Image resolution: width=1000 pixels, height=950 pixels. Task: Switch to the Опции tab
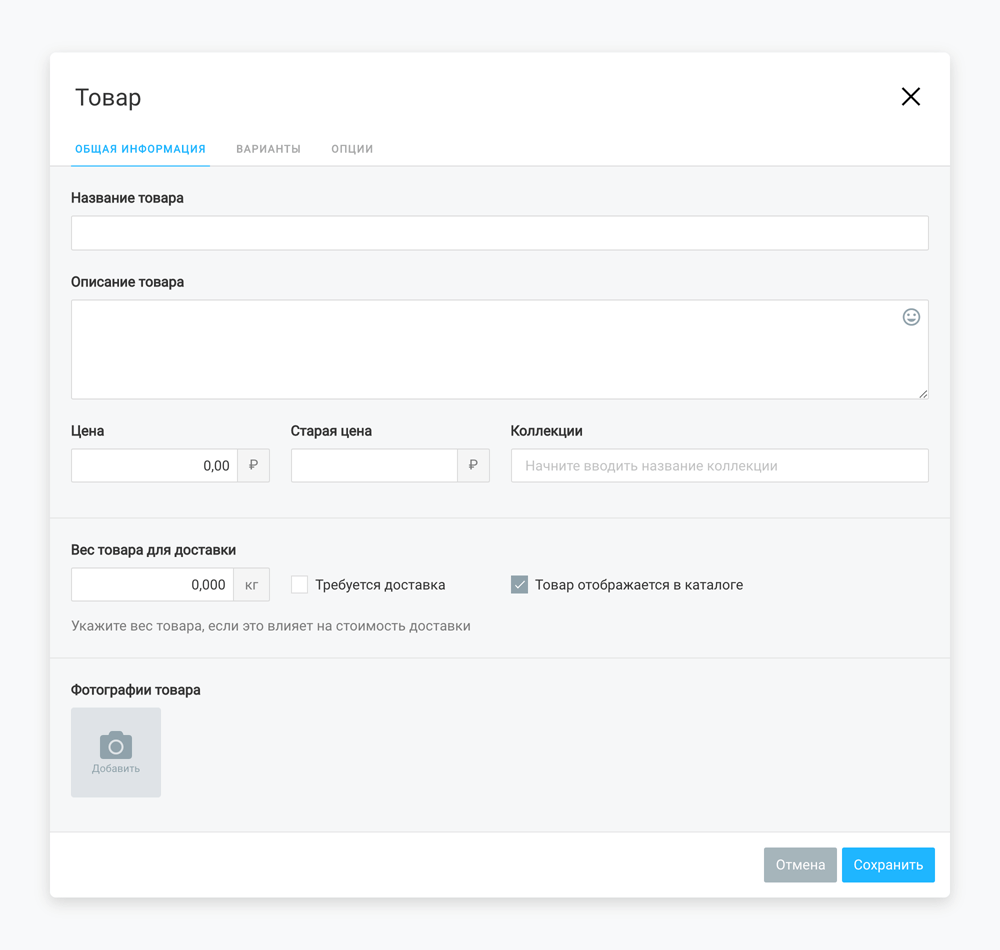[x=352, y=149]
